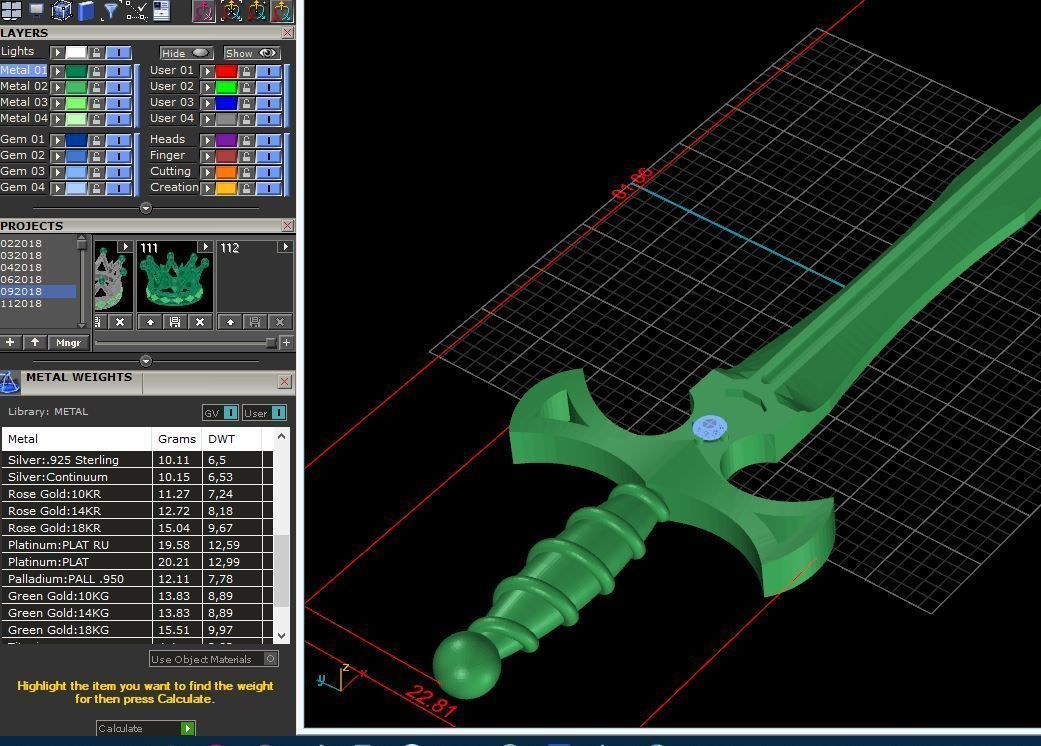Open the four-viewport layout icon on the toolbar

pos(11,12)
